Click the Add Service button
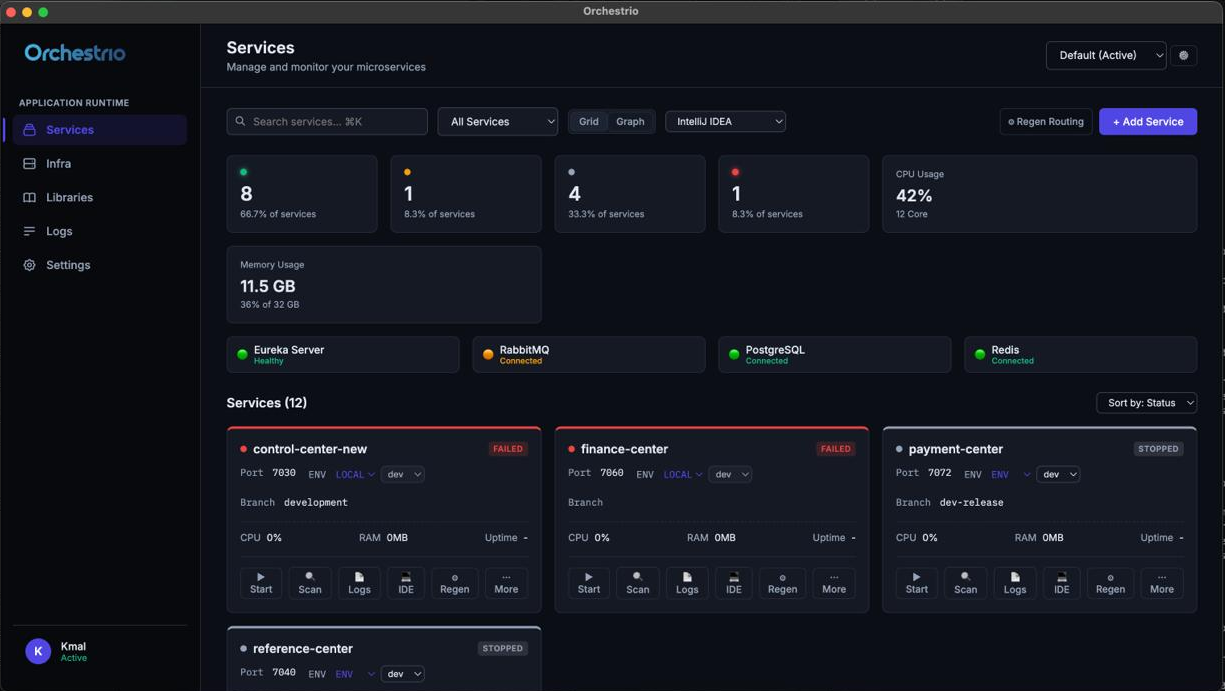 pos(1148,121)
